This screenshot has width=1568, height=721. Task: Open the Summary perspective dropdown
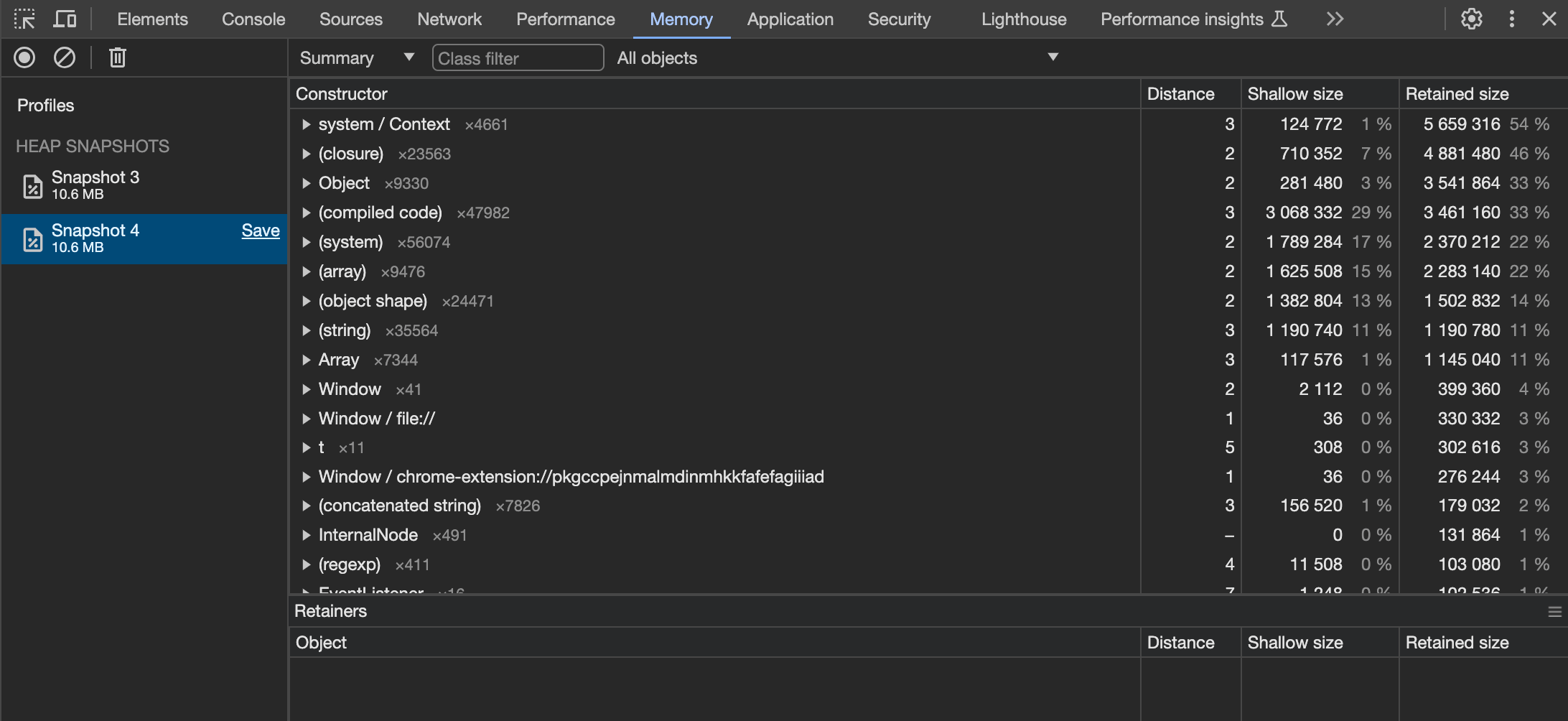click(x=357, y=57)
